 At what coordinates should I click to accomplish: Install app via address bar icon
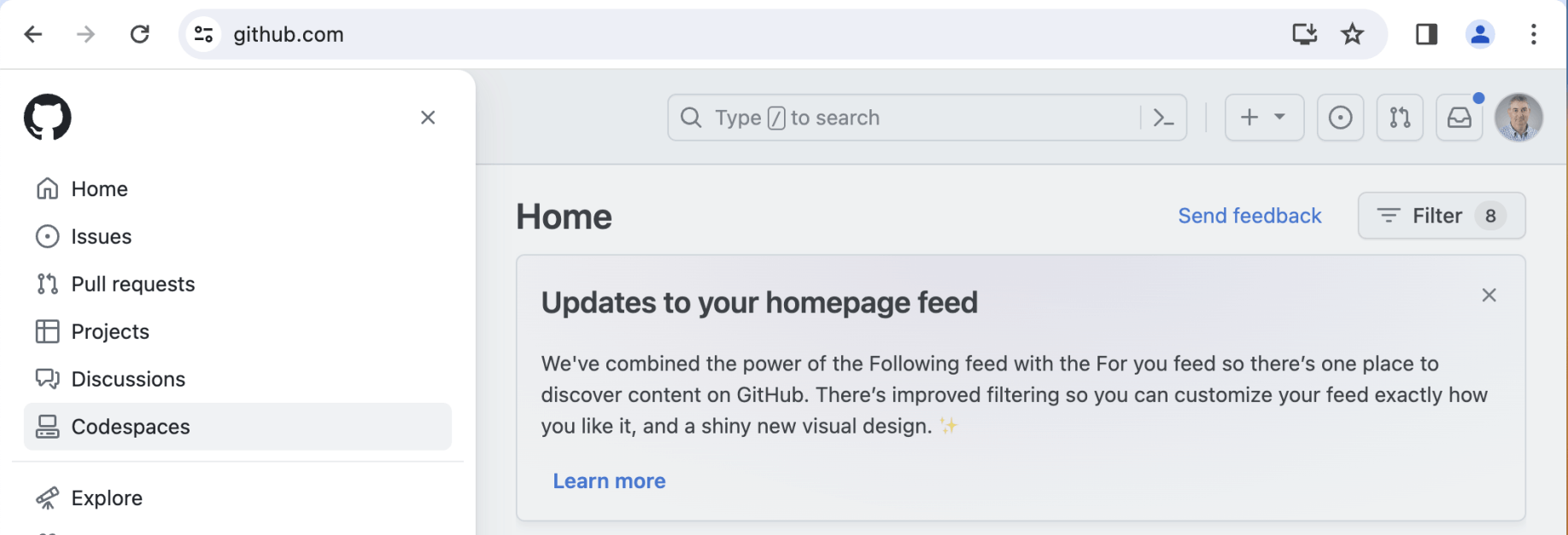point(1304,34)
